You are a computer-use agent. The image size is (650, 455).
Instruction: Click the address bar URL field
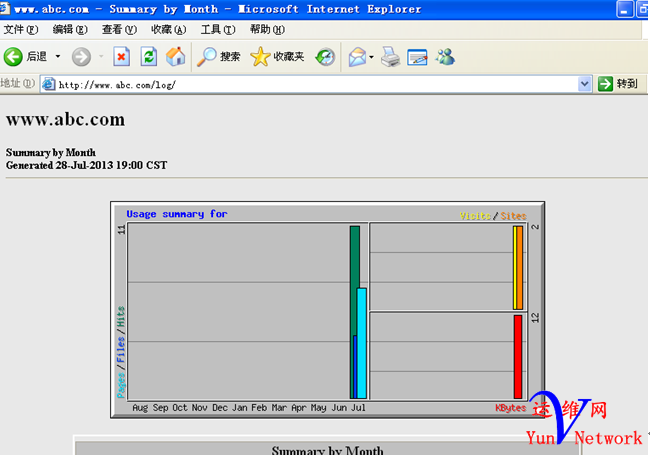pos(315,85)
